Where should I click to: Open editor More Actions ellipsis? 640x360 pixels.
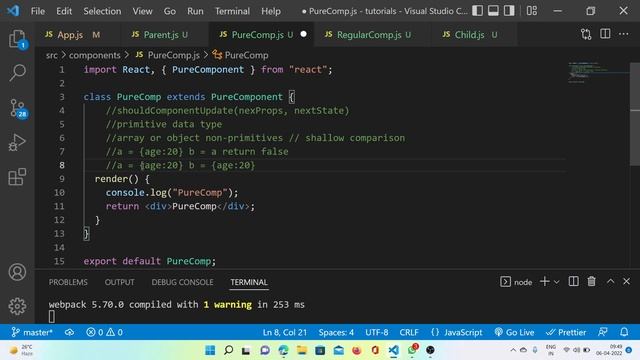[623, 34]
